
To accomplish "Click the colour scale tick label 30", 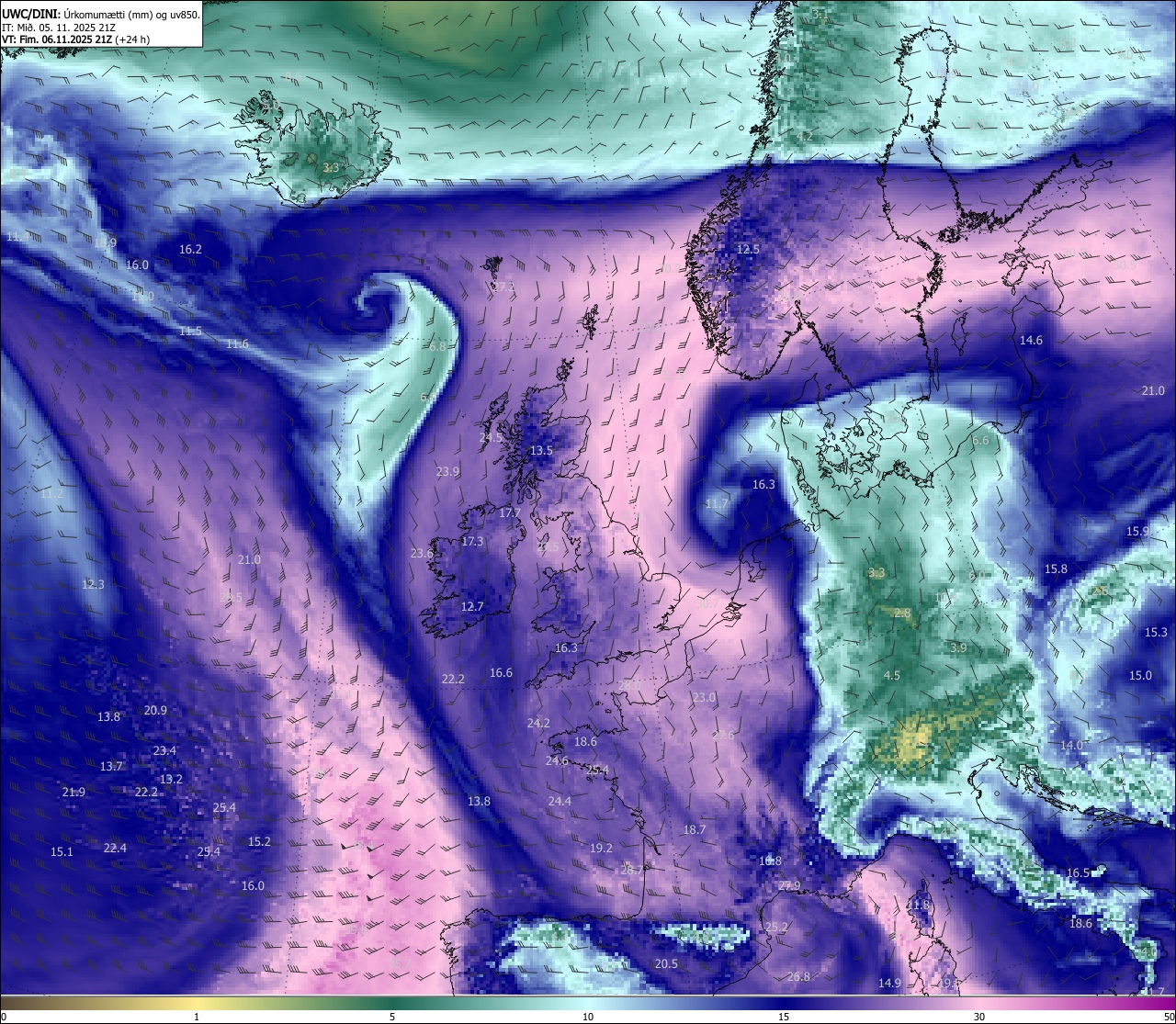I will (979, 1017).
